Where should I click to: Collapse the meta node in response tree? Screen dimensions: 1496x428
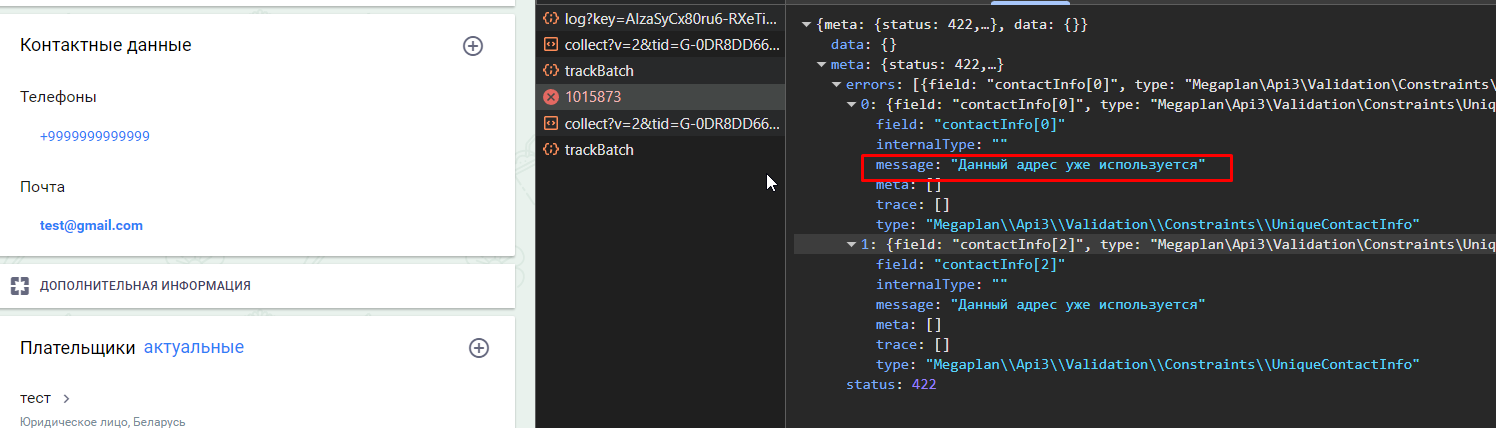click(822, 65)
